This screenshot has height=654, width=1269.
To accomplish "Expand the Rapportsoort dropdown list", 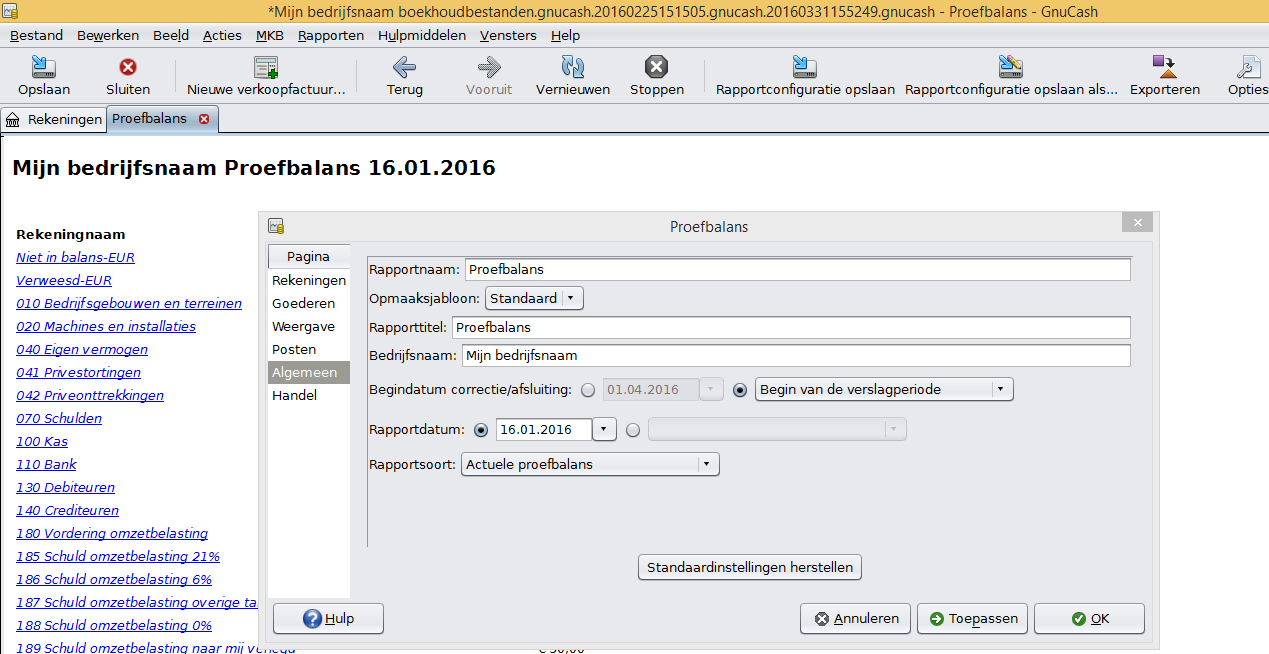I will pyautogui.click(x=590, y=464).
